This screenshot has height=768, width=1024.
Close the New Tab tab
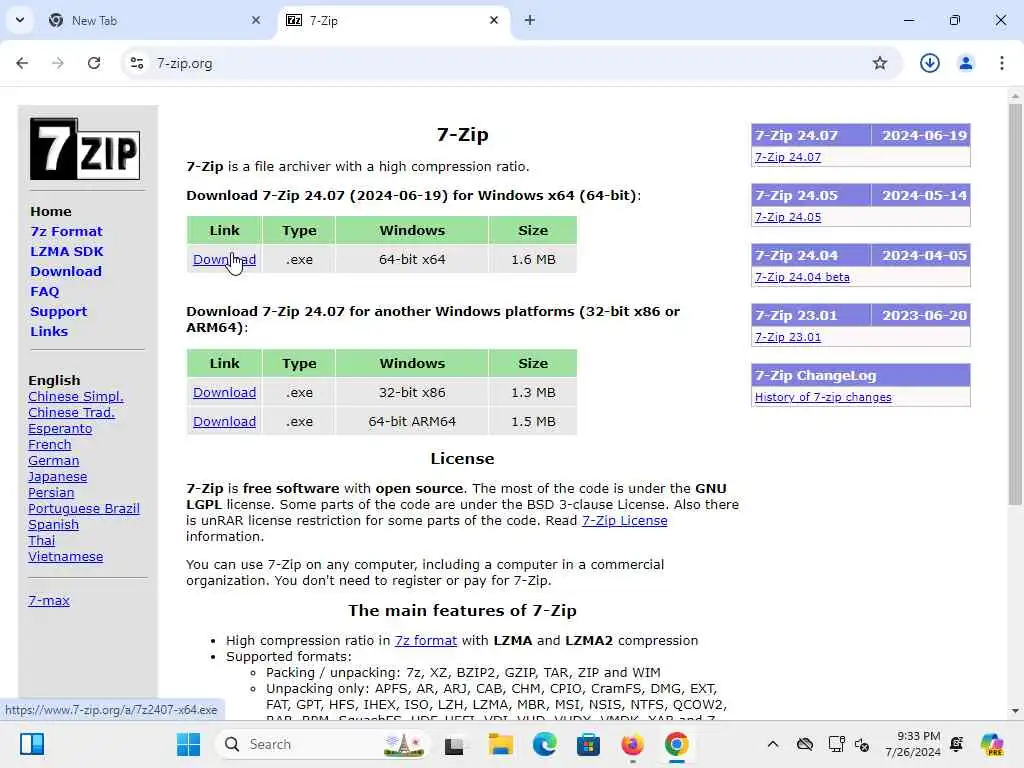[256, 20]
